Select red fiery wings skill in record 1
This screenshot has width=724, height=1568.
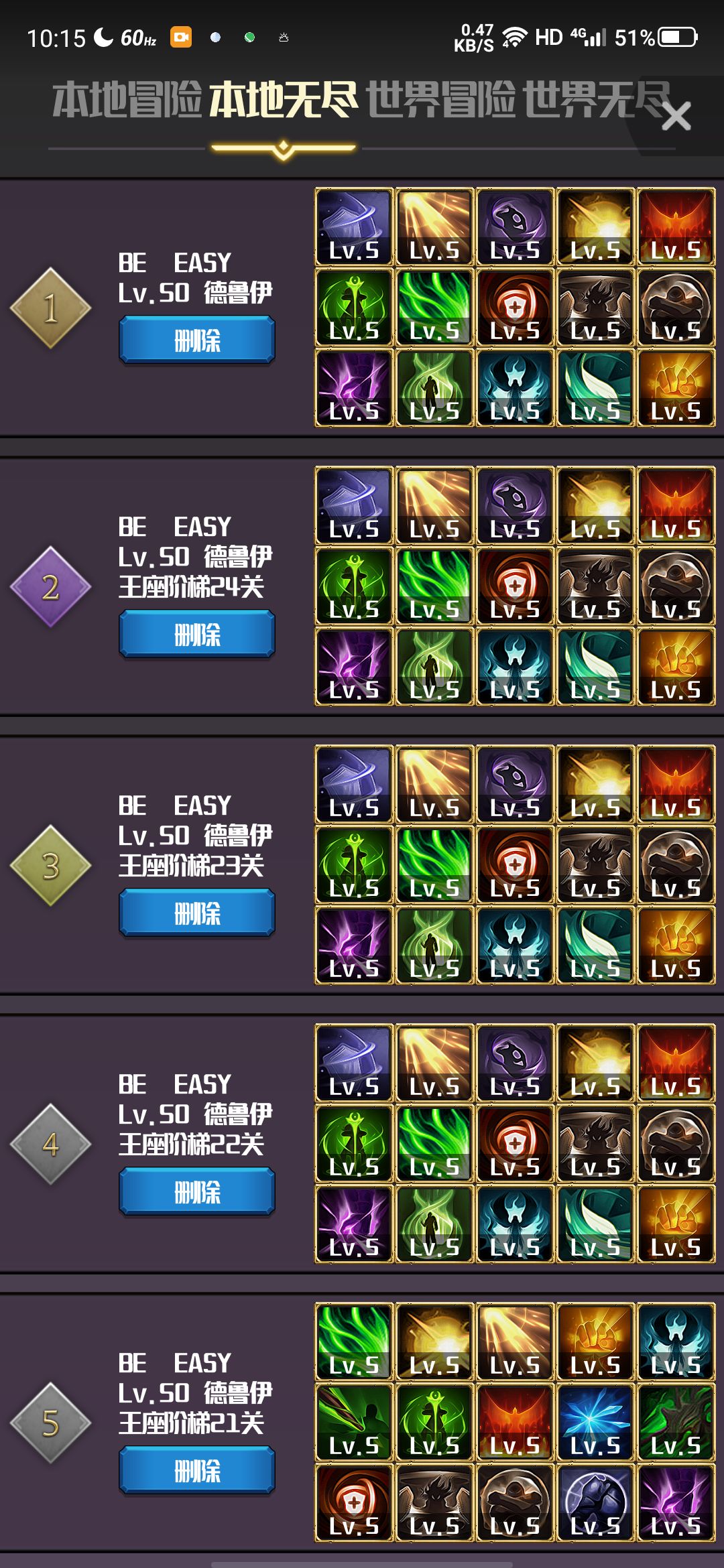click(676, 227)
